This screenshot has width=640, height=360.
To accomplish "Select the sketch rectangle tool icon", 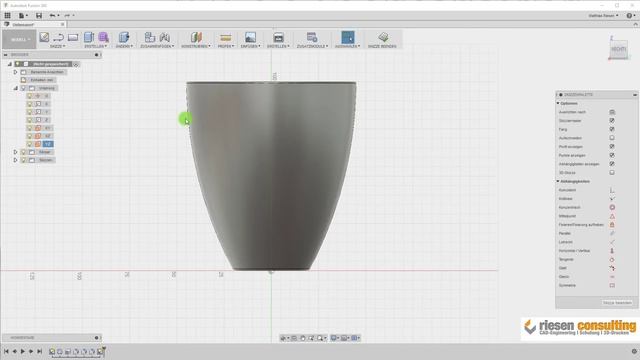I will point(73,38).
